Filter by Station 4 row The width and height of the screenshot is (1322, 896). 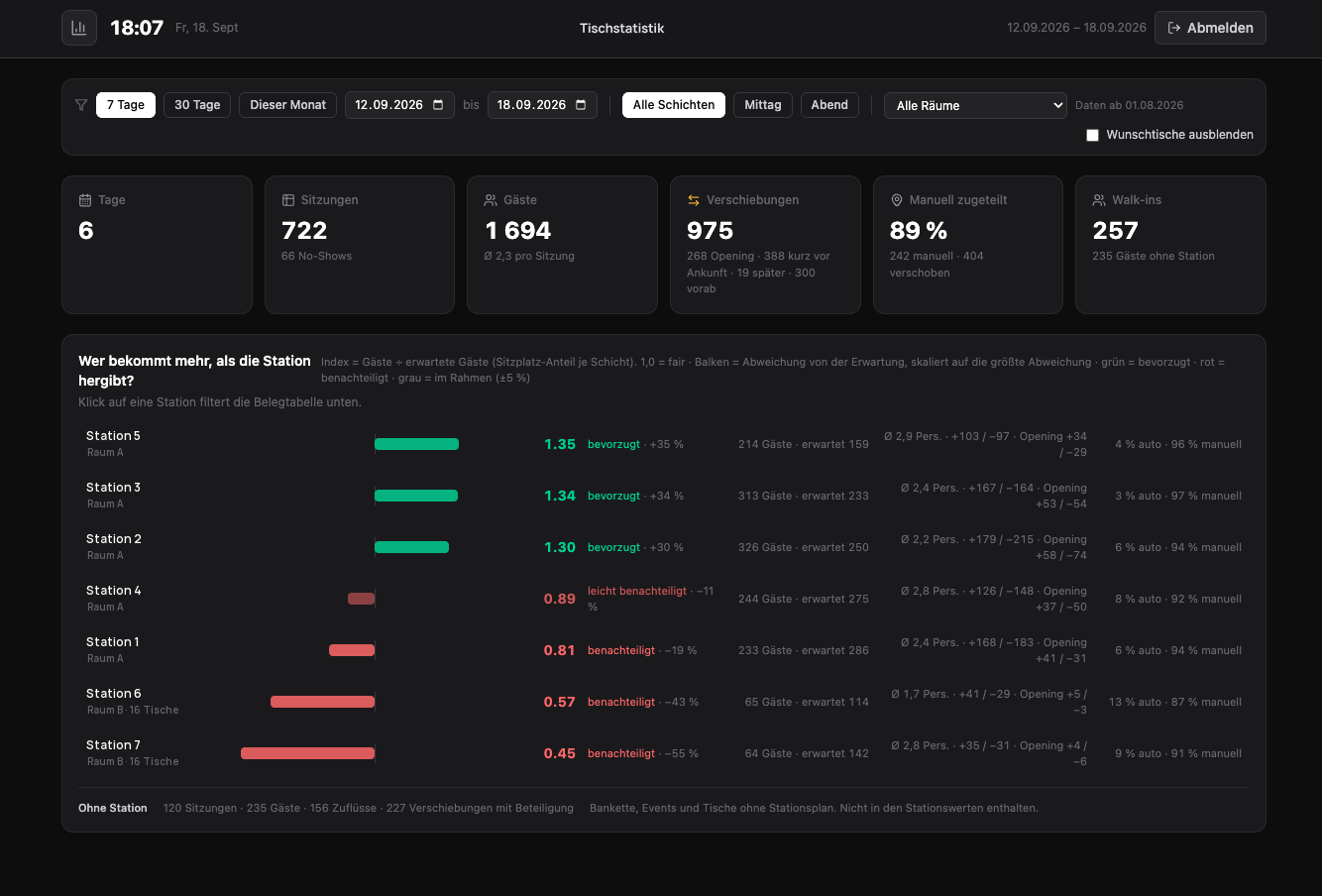pyautogui.click(x=664, y=599)
